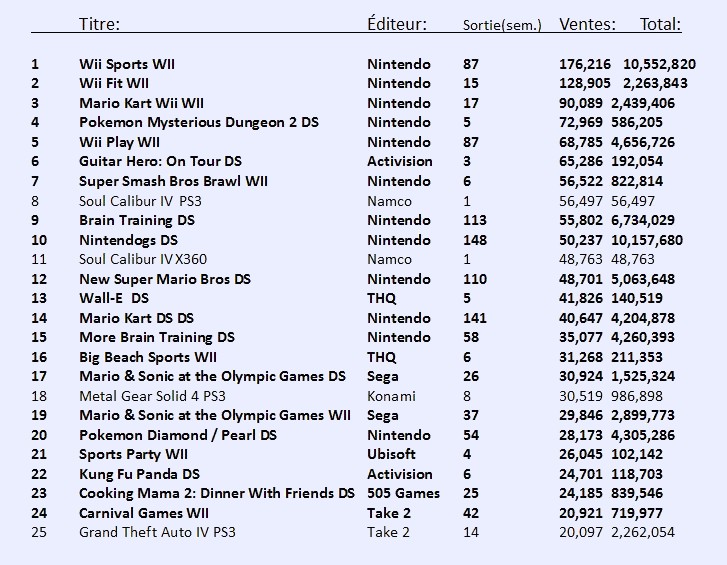Screen dimensions: 727x565
Task: Click Ubisoft publisher for Sports Party
Action: [x=391, y=454]
